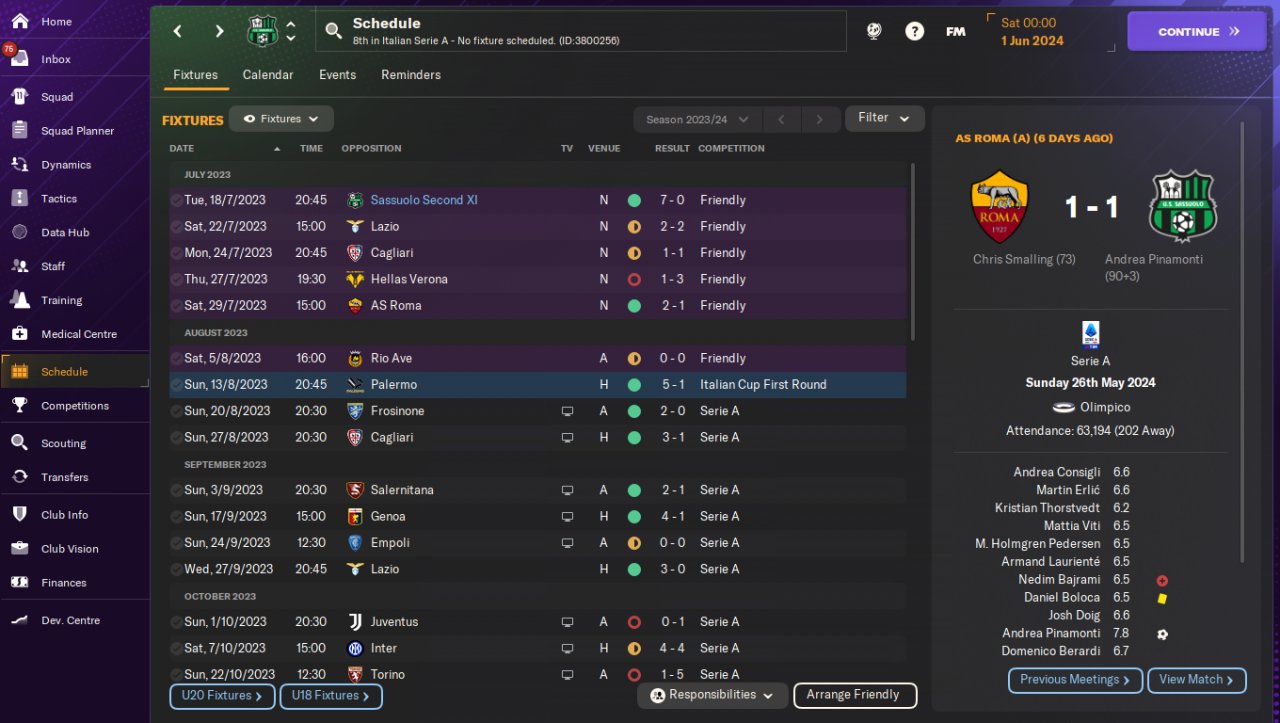Go back with the left arrow icon
The image size is (1280, 723).
[x=178, y=31]
